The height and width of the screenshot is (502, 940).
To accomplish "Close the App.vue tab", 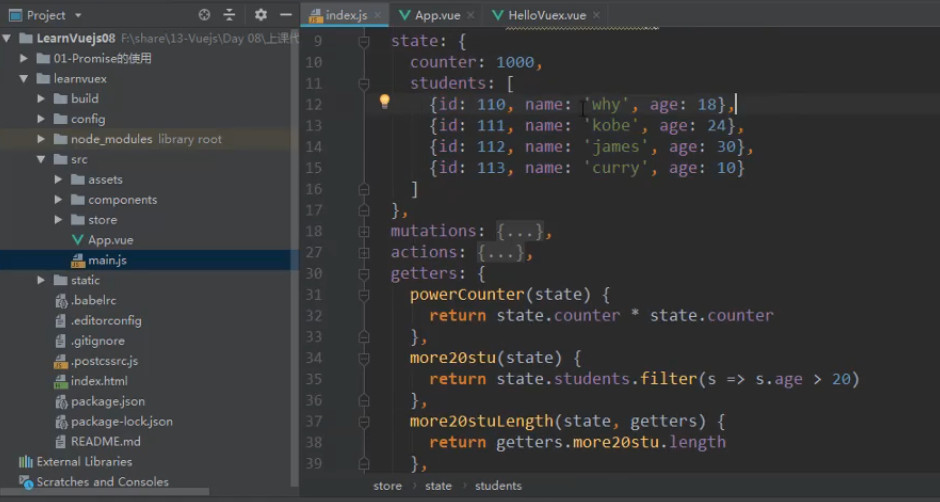I will (471, 16).
